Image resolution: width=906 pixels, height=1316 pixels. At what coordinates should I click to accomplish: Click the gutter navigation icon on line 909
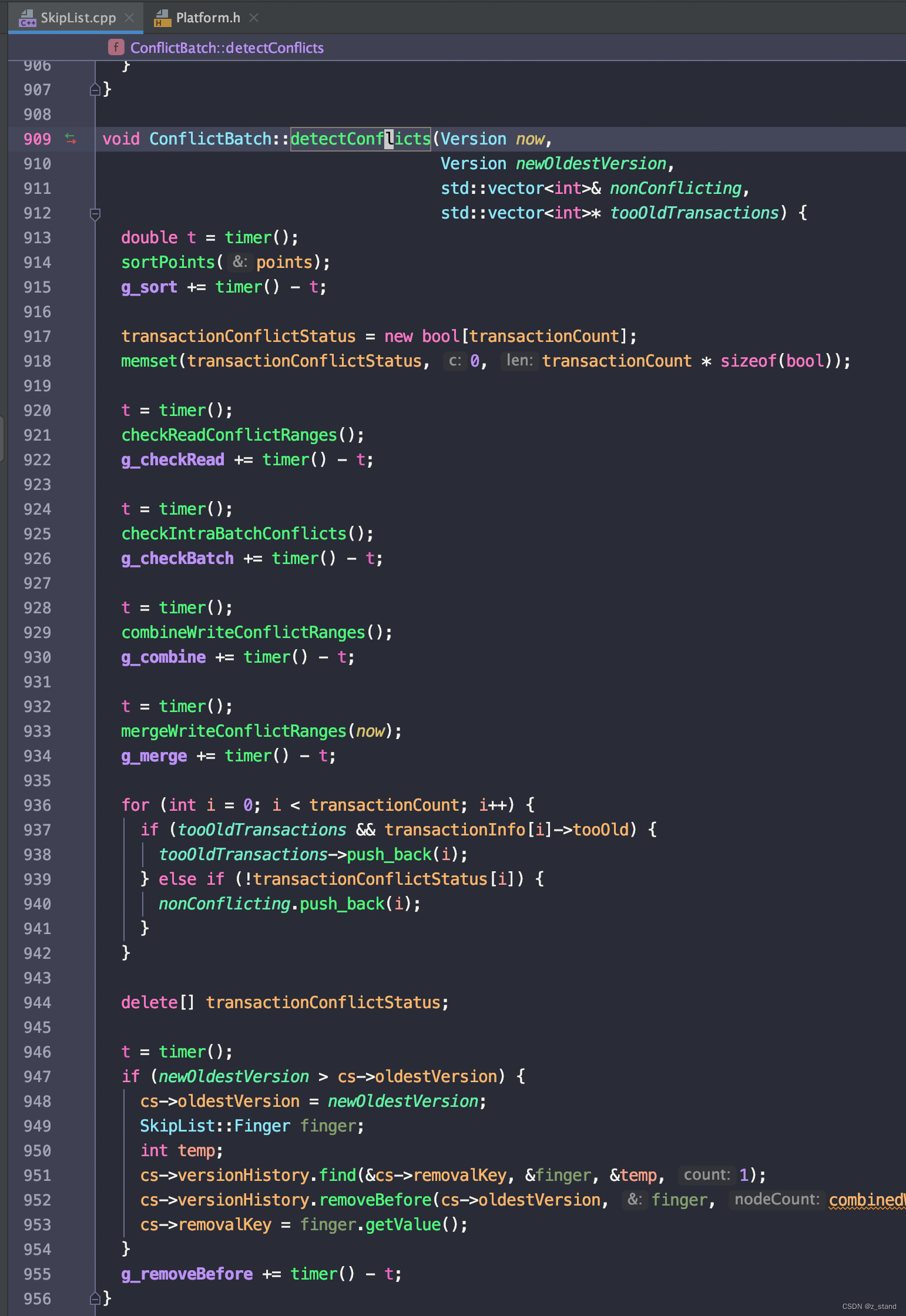tap(71, 139)
